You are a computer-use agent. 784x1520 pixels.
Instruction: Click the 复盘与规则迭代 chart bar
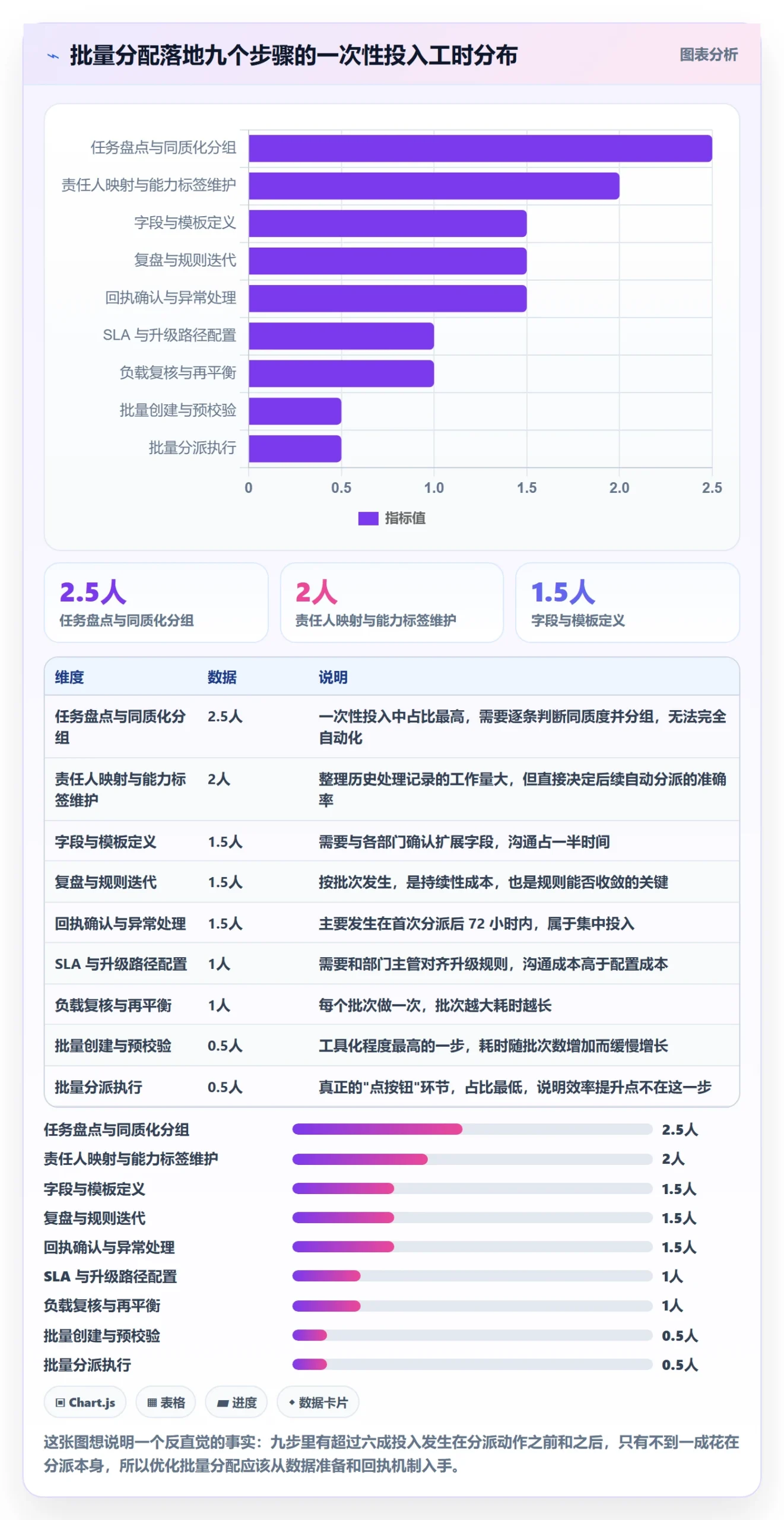[x=388, y=261]
